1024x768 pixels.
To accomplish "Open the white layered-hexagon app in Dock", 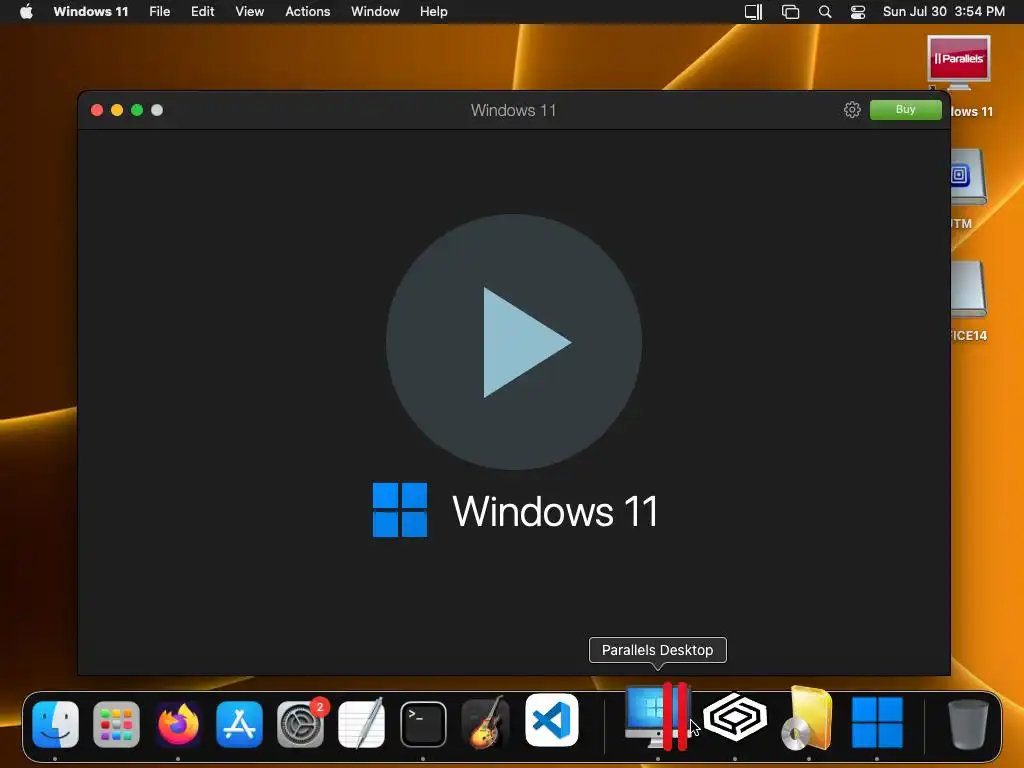I will tap(735, 718).
